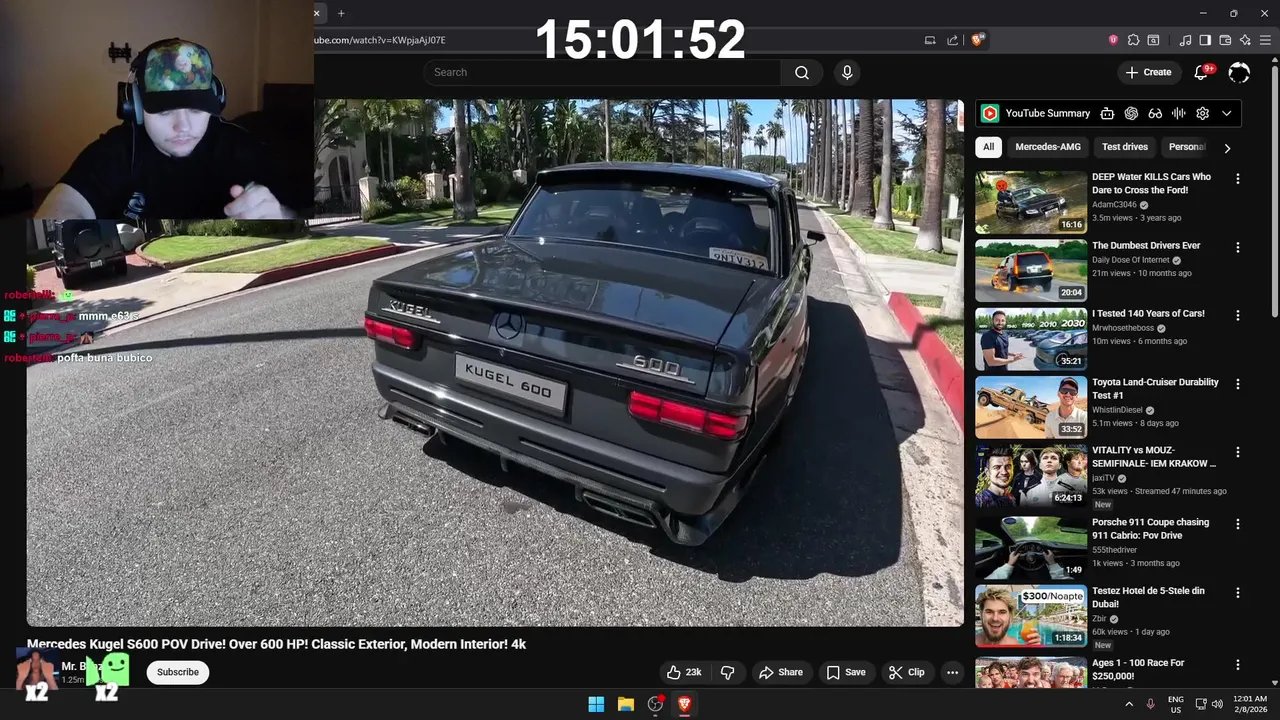Show hidden system tray icons chevron

[x=1129, y=704]
